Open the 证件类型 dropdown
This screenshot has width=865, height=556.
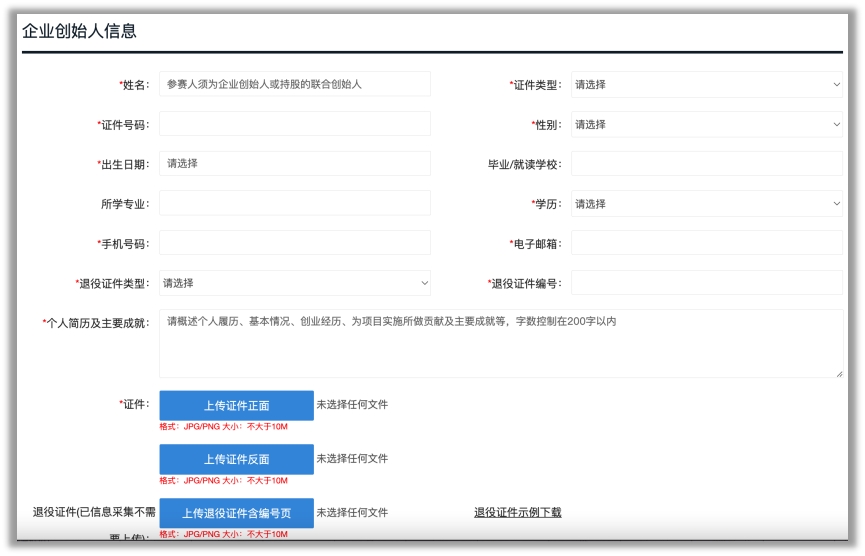pos(706,85)
